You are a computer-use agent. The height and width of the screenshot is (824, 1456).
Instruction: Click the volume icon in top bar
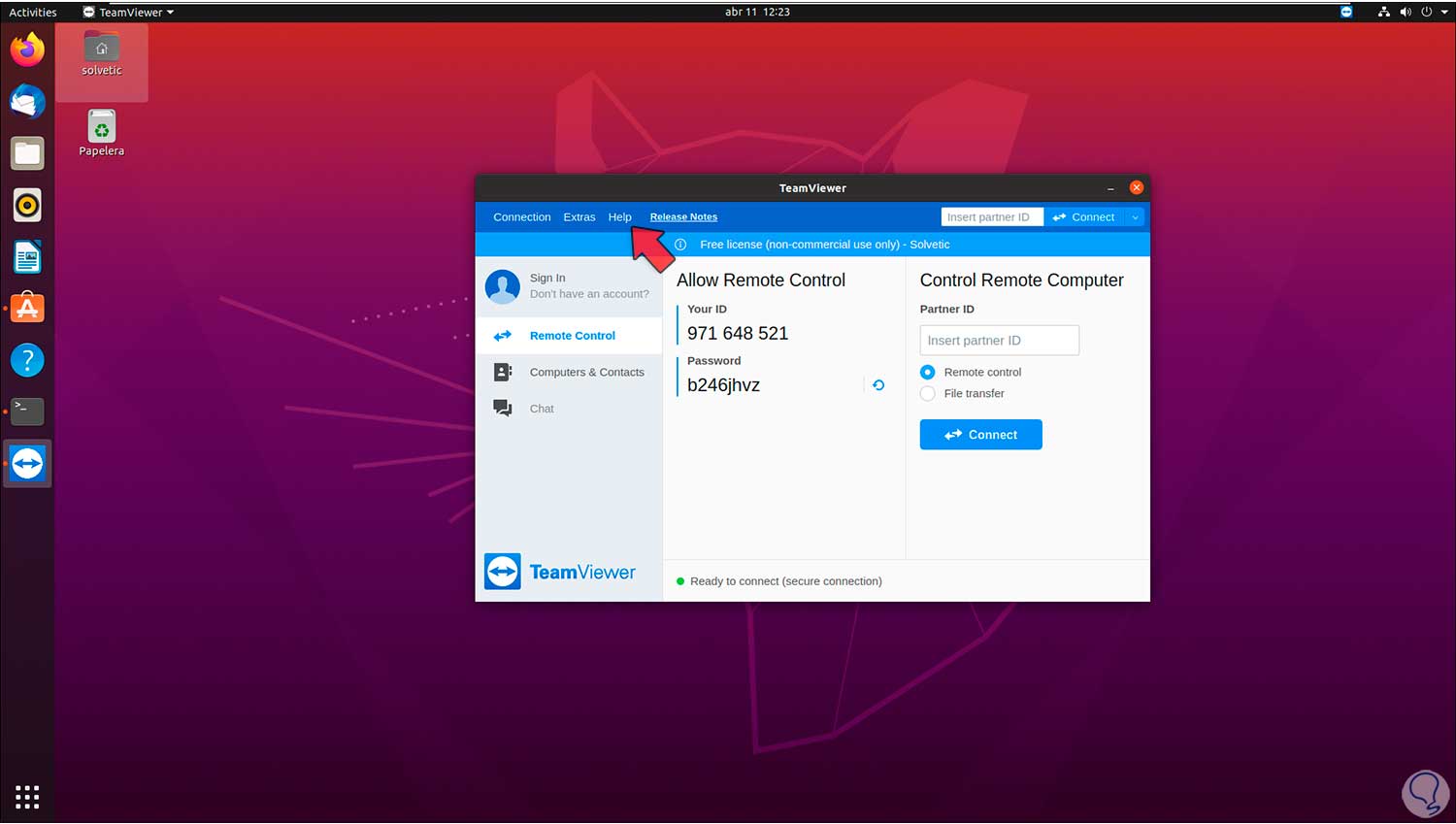click(x=1406, y=12)
